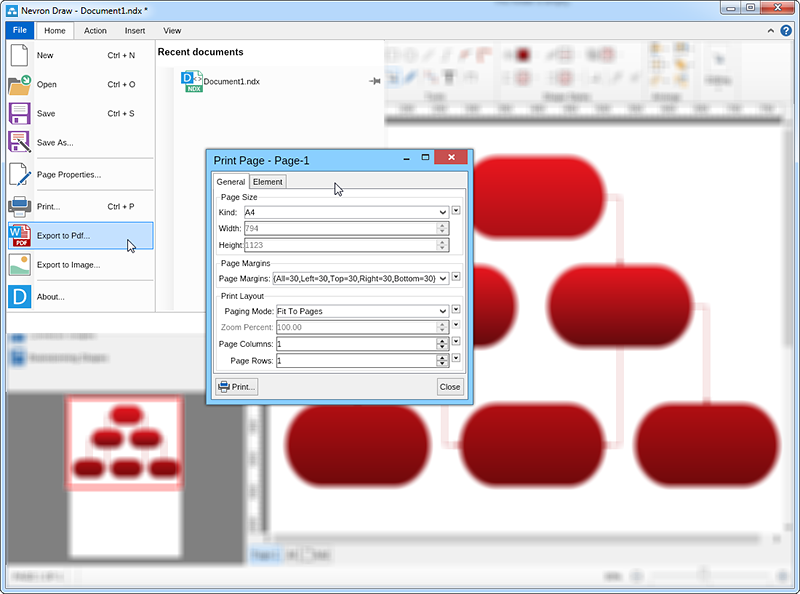Choose New from the File menu
The image size is (800, 594).
coord(81,55)
